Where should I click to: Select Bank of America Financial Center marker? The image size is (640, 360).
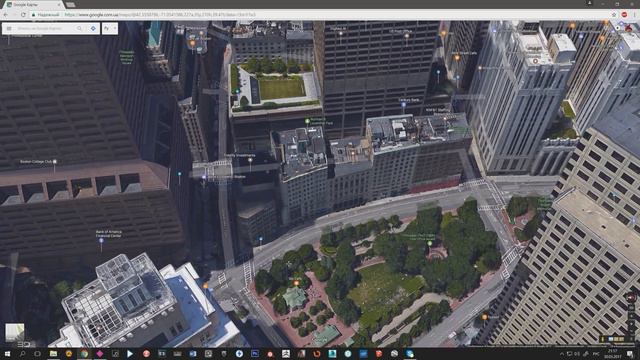coord(101,241)
